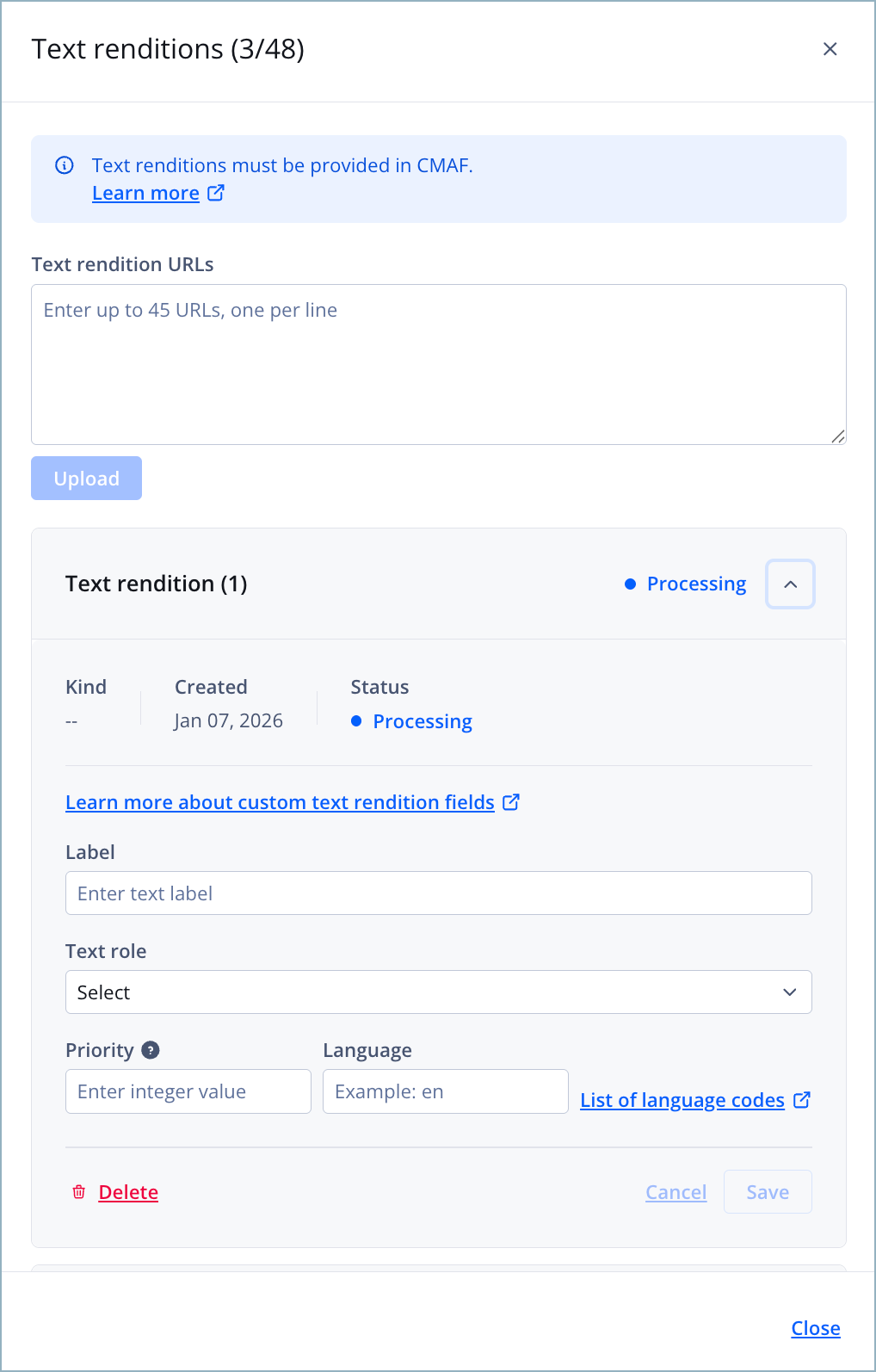Viewport: 876px width, 1372px height.
Task: Focus the Text rendition URLs text area
Action: coord(439,364)
